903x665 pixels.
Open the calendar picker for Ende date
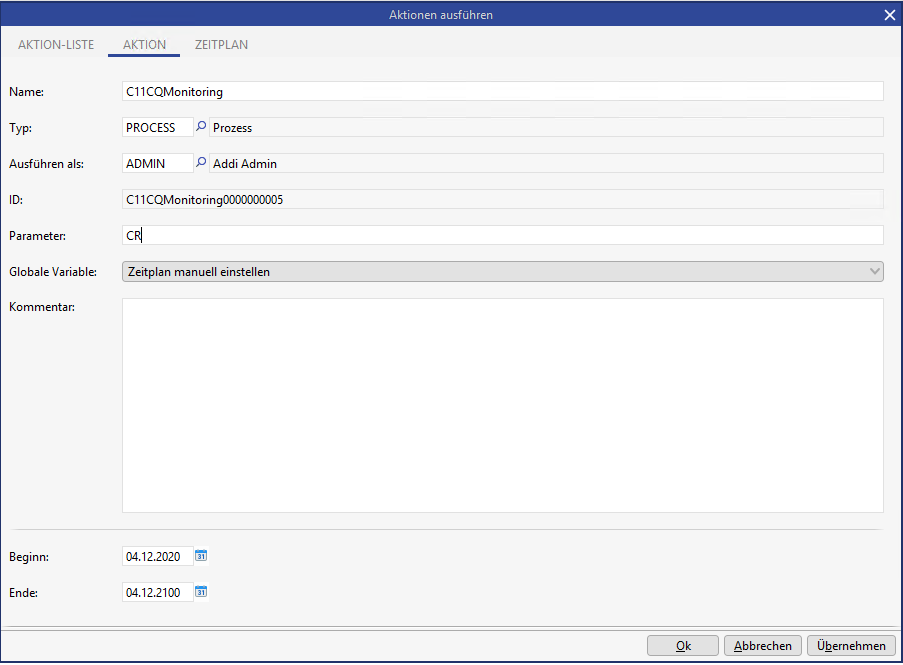(201, 592)
